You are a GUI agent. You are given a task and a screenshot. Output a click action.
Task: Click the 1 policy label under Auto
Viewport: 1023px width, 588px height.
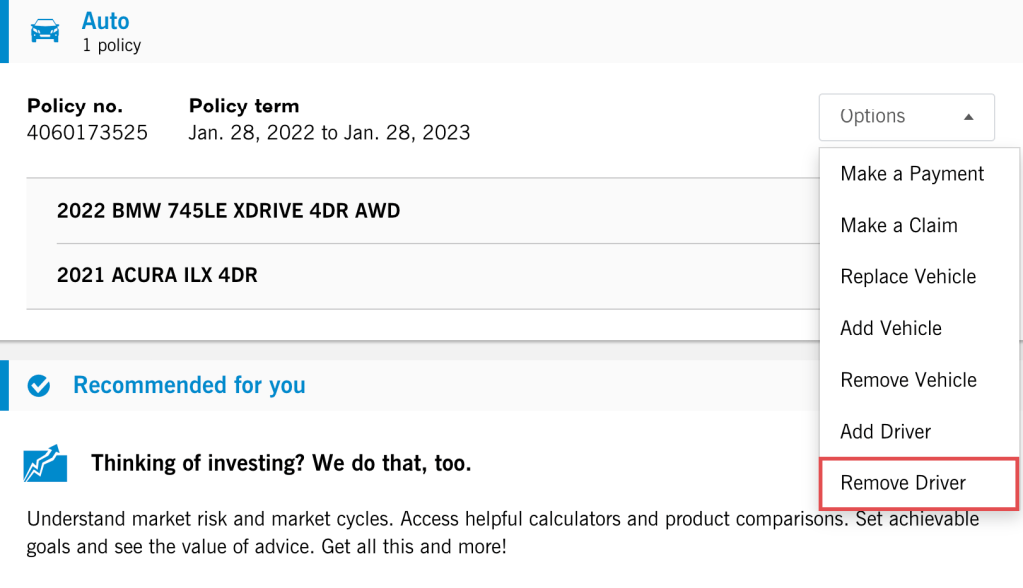[x=111, y=45]
